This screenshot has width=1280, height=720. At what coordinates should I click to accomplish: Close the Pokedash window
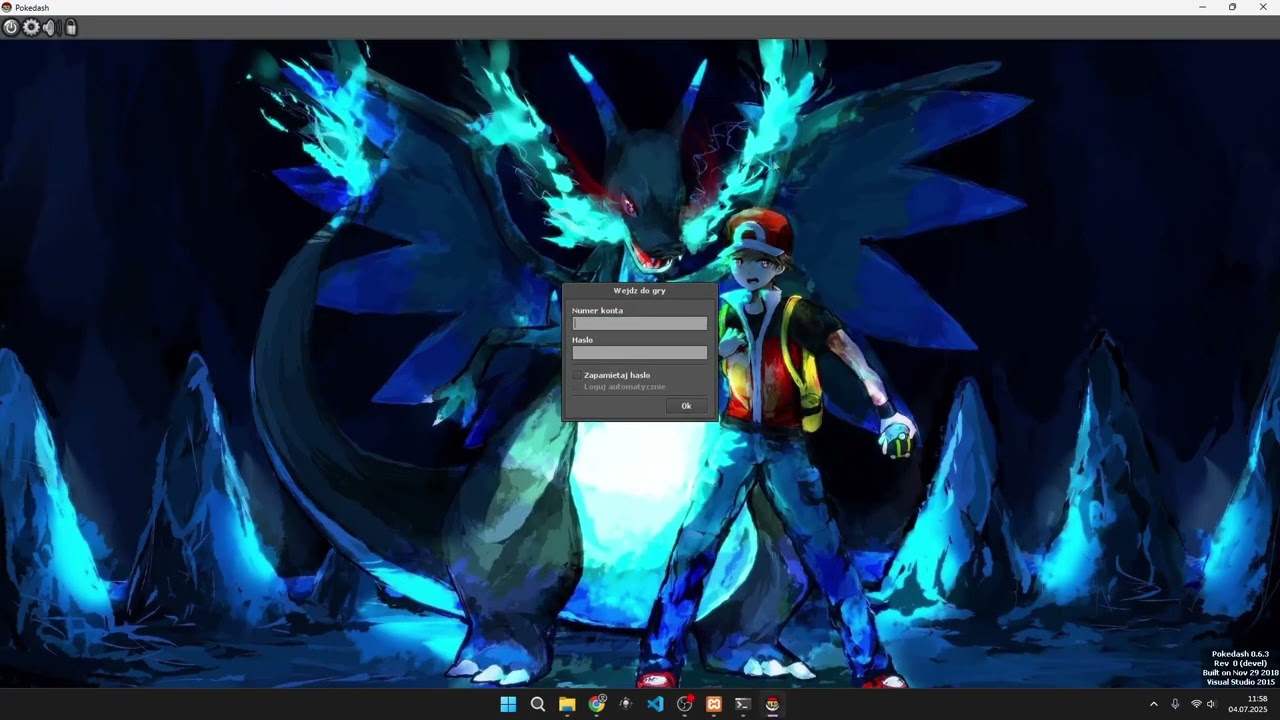click(1262, 7)
